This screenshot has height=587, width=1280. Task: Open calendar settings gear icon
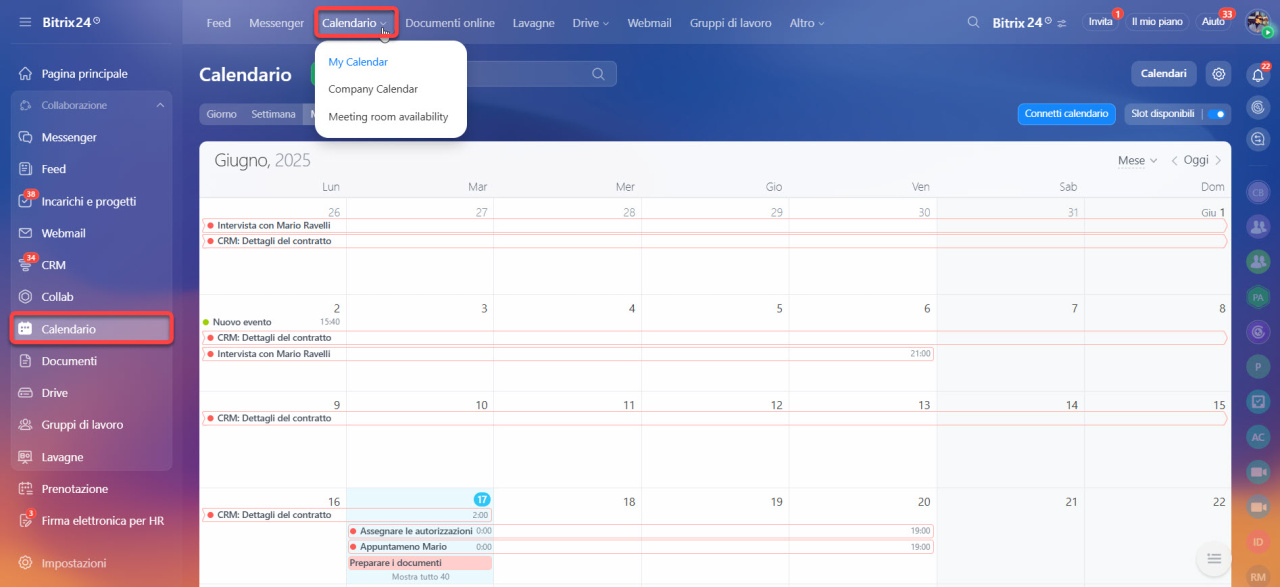click(1218, 74)
